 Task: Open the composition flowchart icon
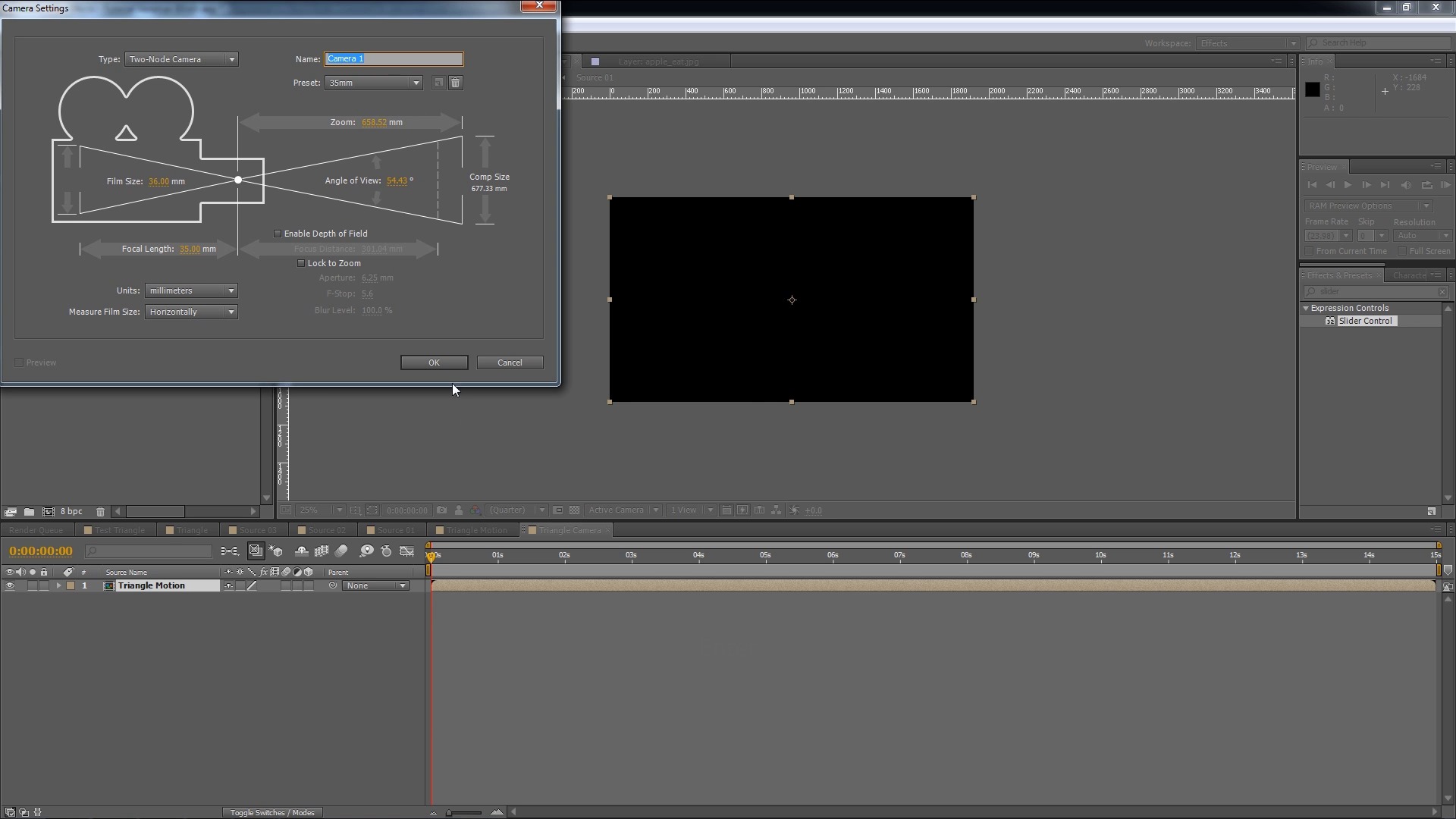tap(776, 510)
